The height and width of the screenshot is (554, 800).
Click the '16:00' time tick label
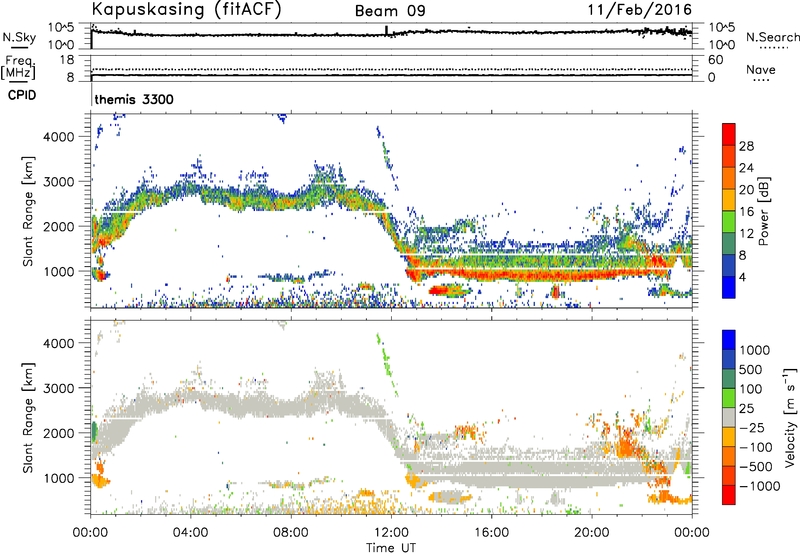[491, 533]
